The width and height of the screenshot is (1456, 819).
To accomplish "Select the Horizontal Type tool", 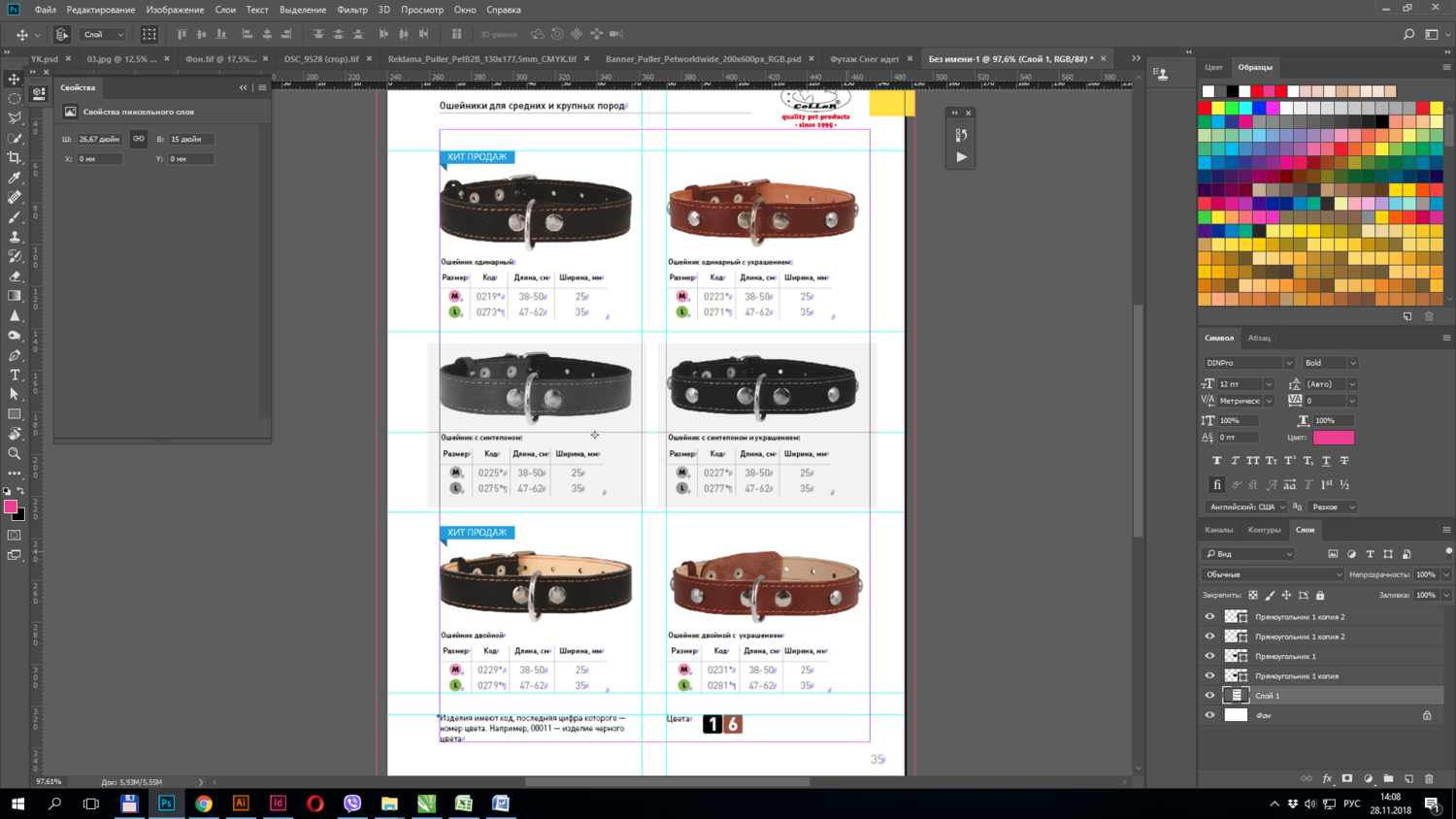I will pyautogui.click(x=15, y=375).
